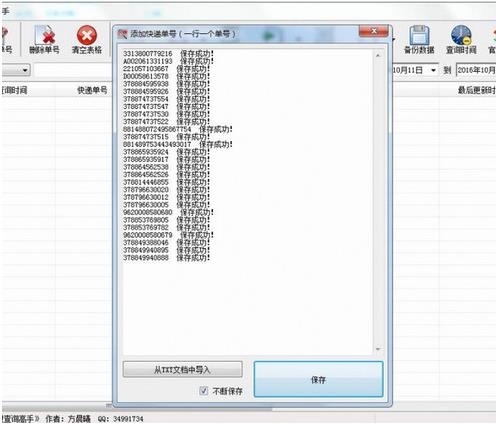Click the 从TXT文档中导入 button
Image resolution: width=496 pixels, height=427 pixels.
[183, 369]
